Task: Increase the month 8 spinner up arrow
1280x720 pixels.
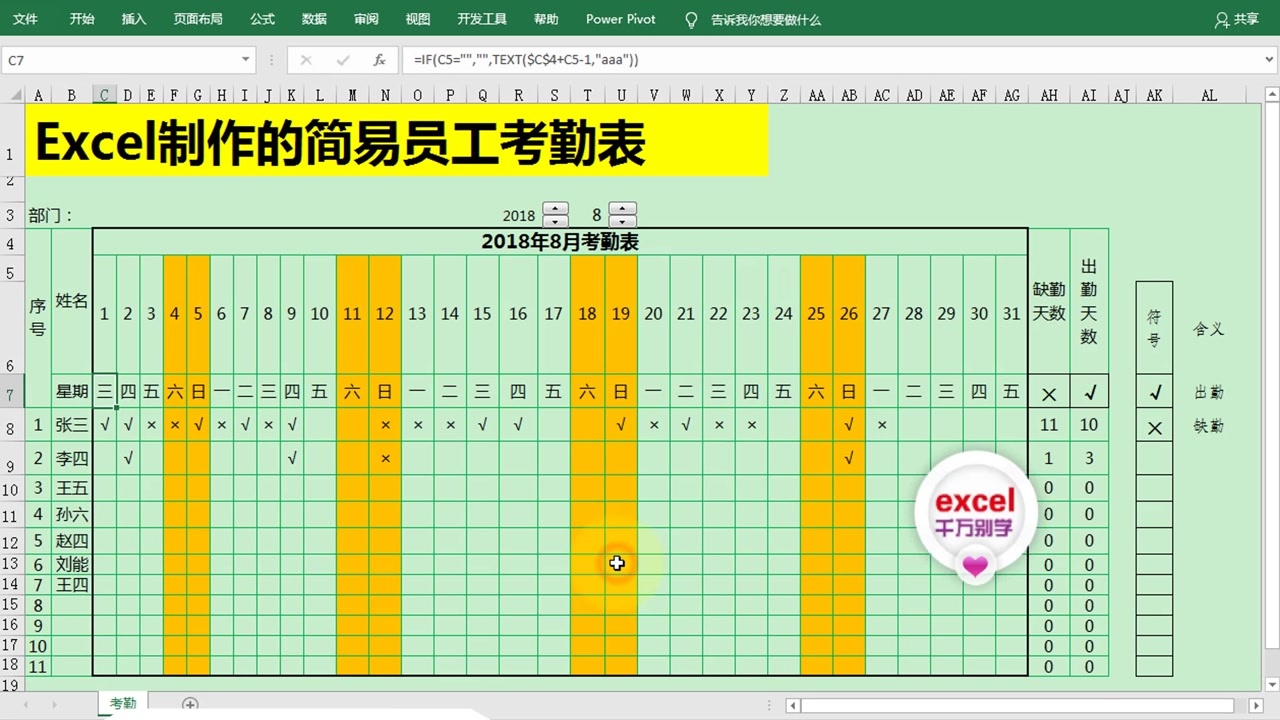Action: (x=622, y=209)
